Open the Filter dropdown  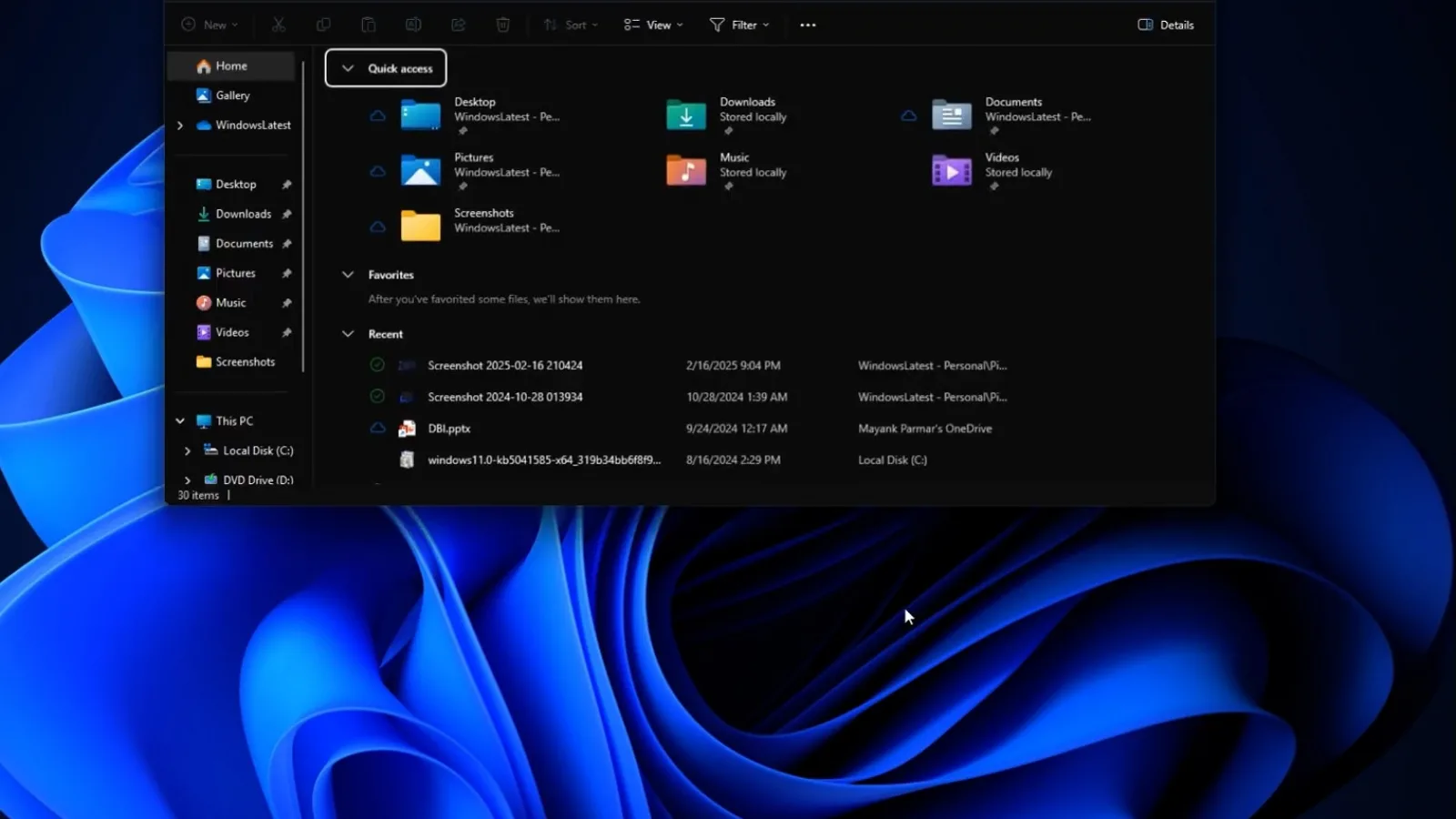tap(740, 25)
